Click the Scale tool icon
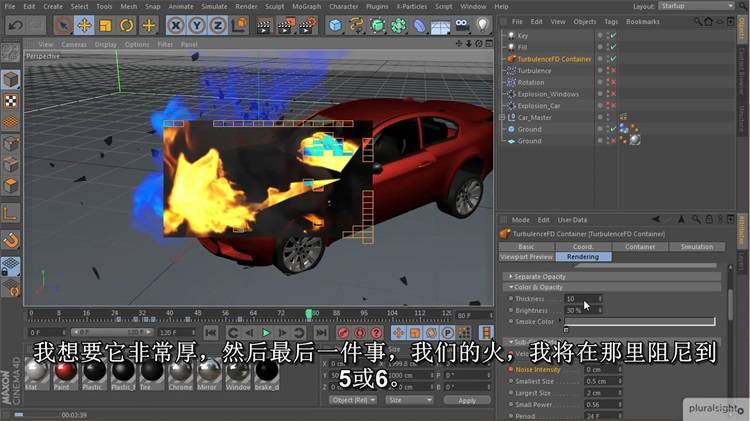The image size is (750, 421). [106, 25]
